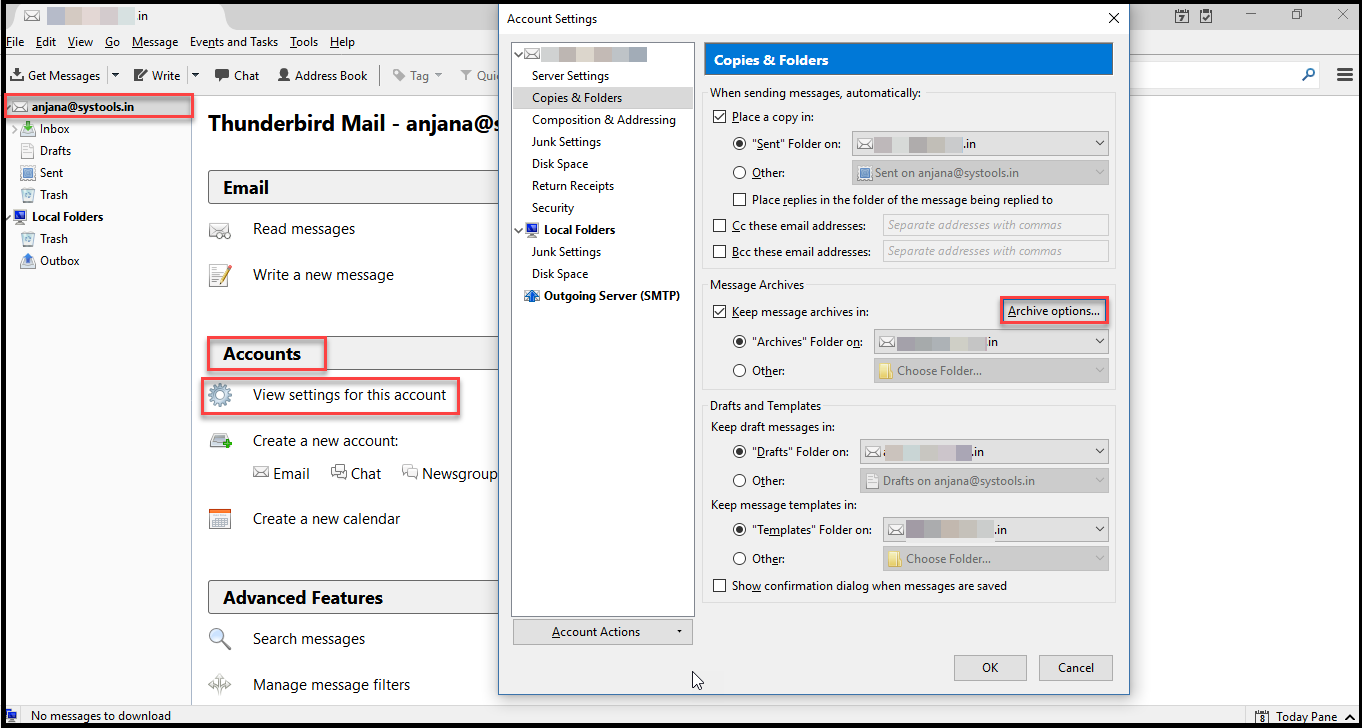Open Get Messages dropdown arrow
This screenshot has height=728, width=1362.
click(115, 76)
